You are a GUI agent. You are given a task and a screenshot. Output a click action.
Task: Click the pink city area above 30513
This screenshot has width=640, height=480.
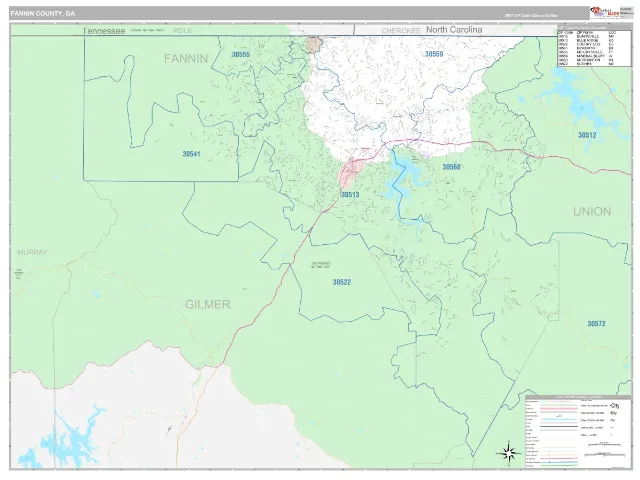click(350, 171)
